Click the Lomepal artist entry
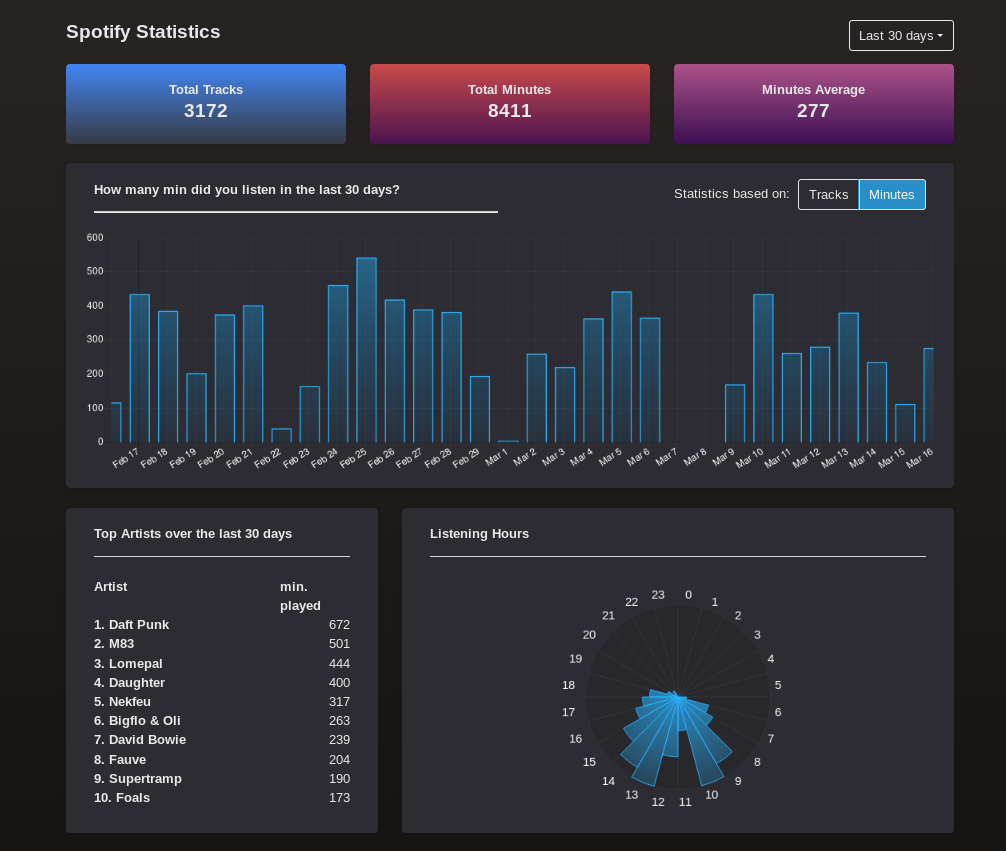This screenshot has height=851, width=1006. pos(128,663)
